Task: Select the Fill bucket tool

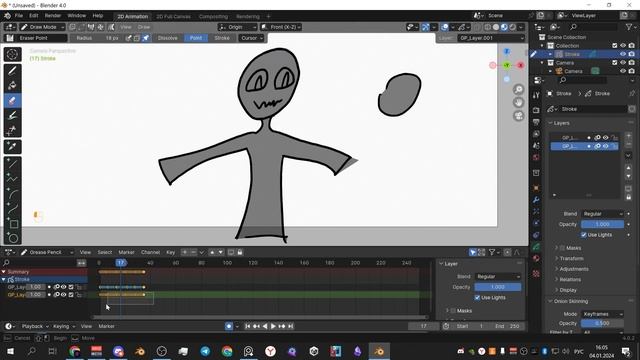Action: coord(12,85)
